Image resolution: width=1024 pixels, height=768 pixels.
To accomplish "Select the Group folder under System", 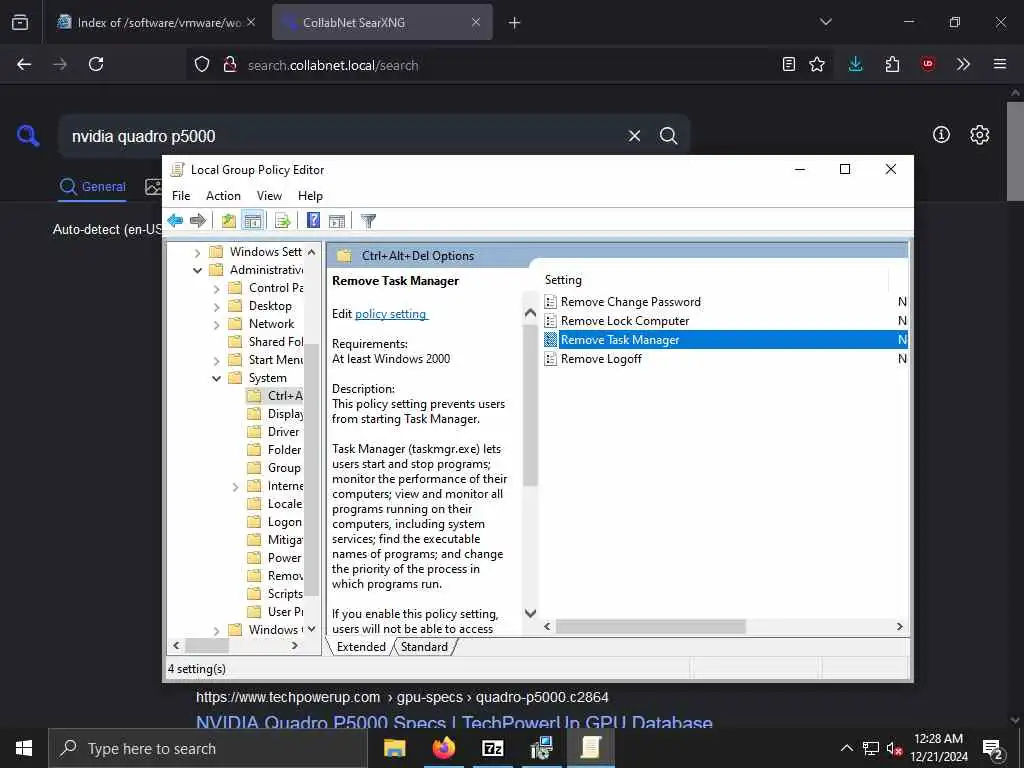I will [274, 468].
